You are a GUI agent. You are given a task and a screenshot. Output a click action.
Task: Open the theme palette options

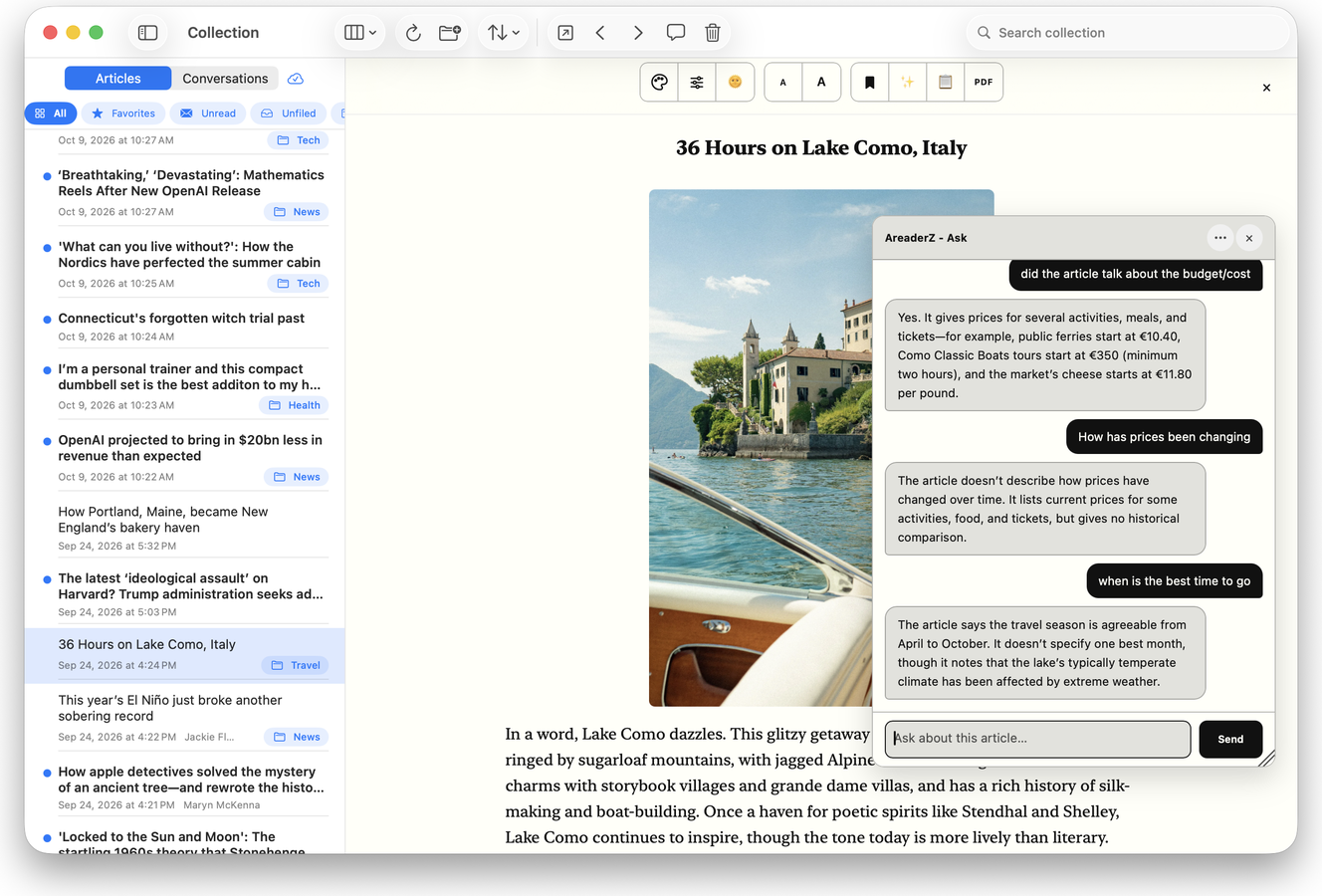[x=659, y=83]
